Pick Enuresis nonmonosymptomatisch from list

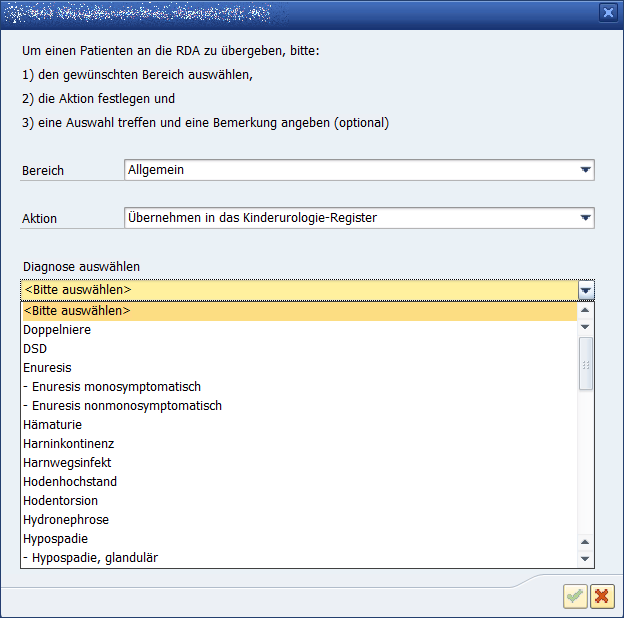click(122, 406)
